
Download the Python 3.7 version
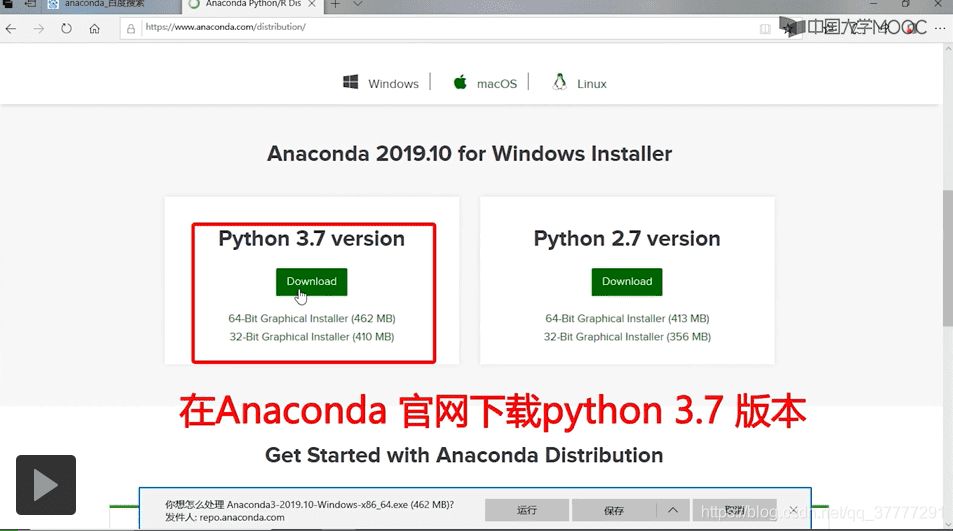[311, 282]
